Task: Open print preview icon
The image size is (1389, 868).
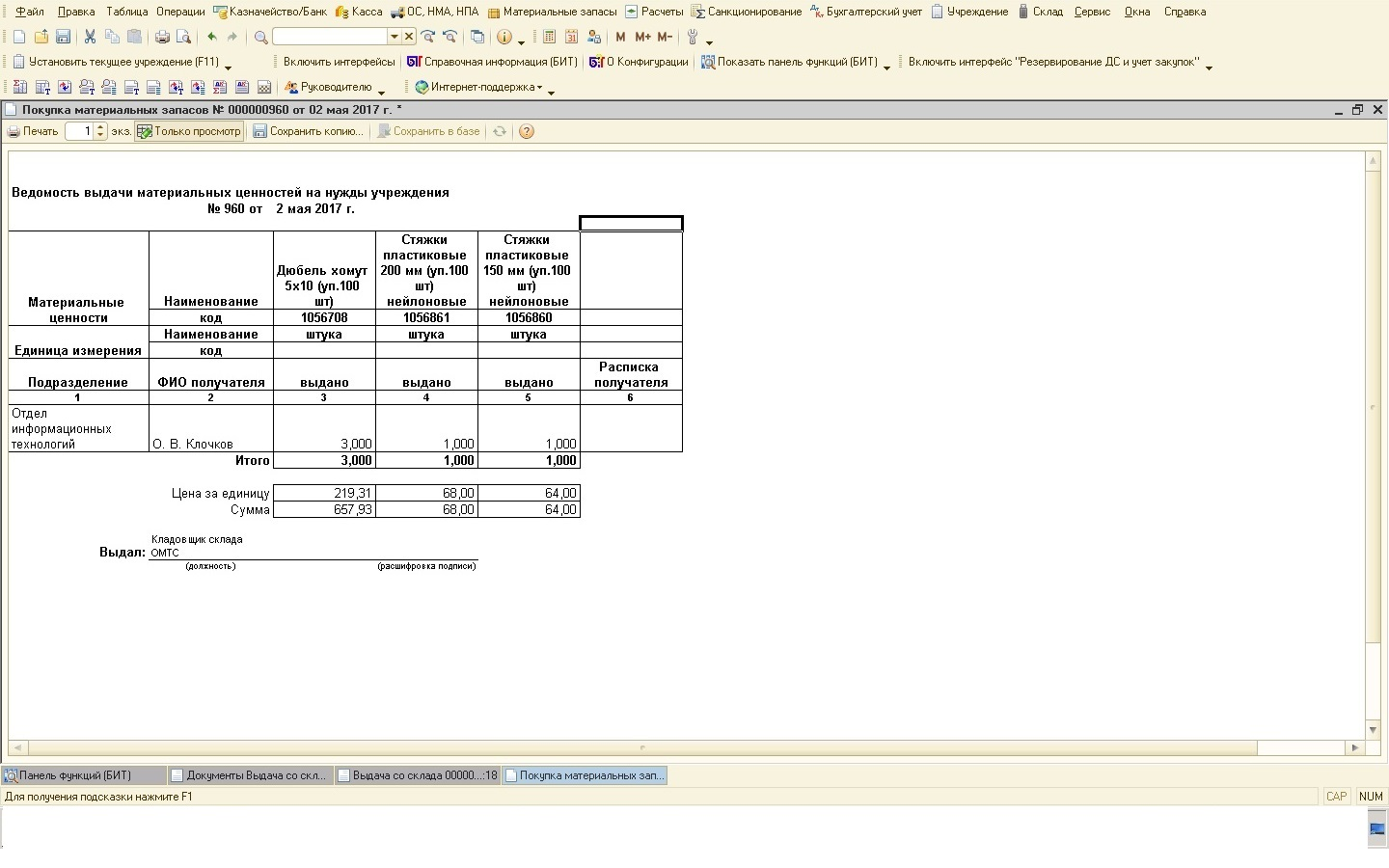Action: [x=183, y=37]
